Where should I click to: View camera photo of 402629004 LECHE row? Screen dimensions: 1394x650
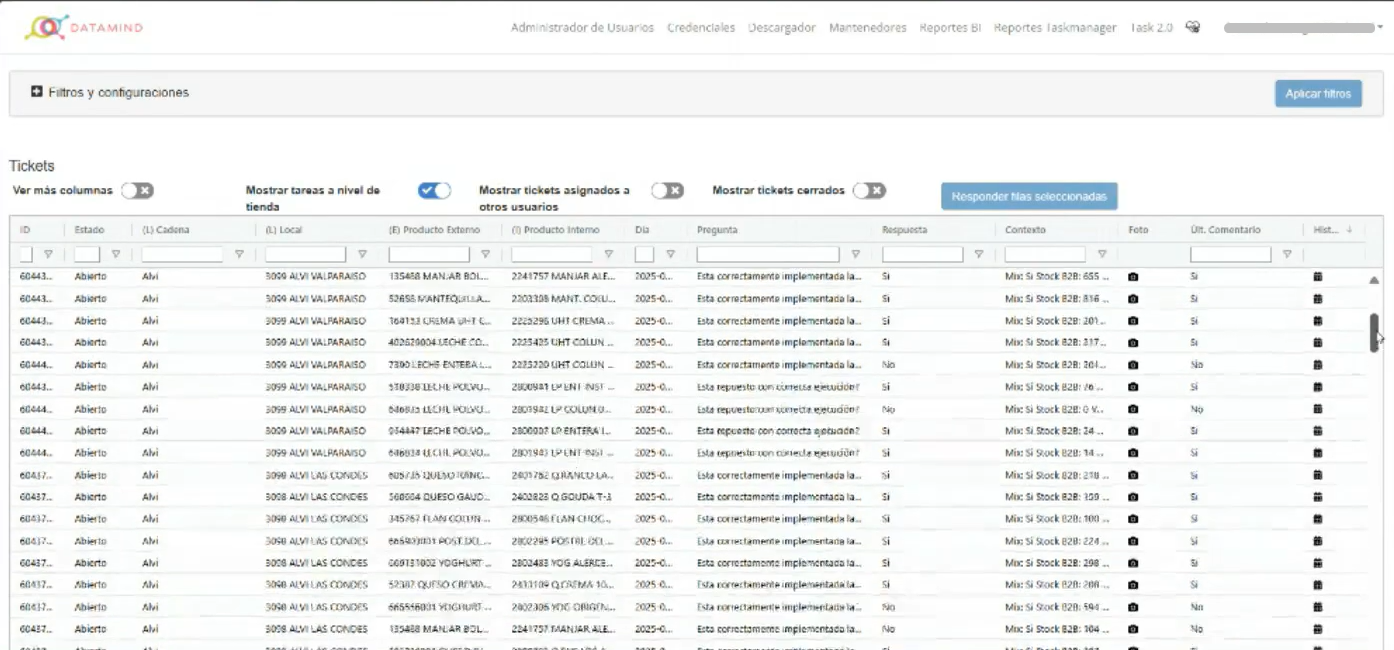tap(1133, 342)
